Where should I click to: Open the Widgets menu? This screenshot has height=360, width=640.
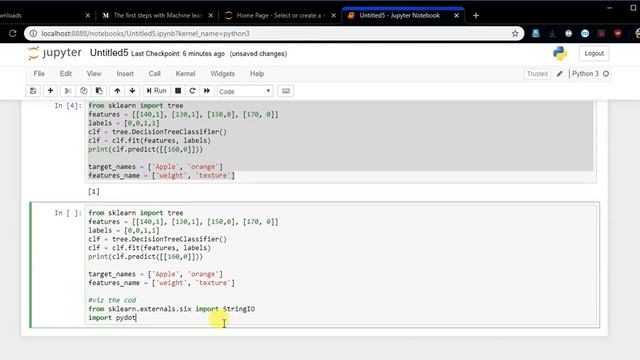tap(222, 74)
